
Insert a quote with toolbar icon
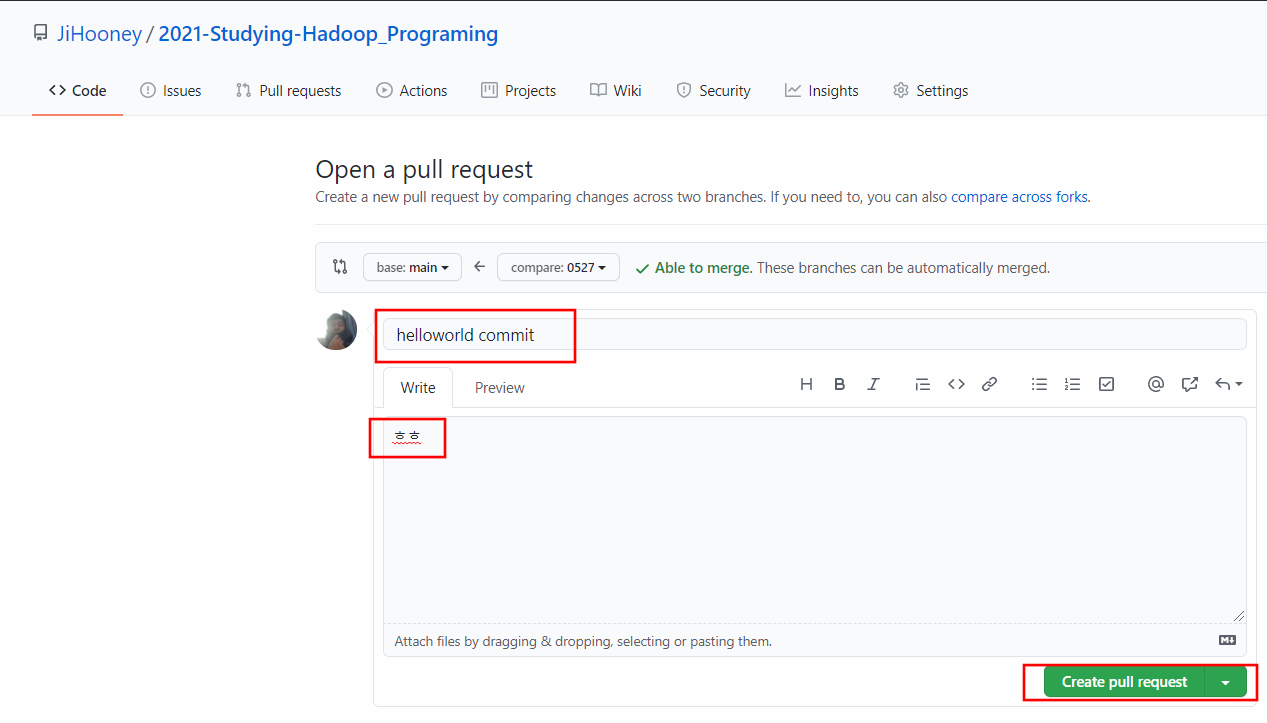pos(923,384)
